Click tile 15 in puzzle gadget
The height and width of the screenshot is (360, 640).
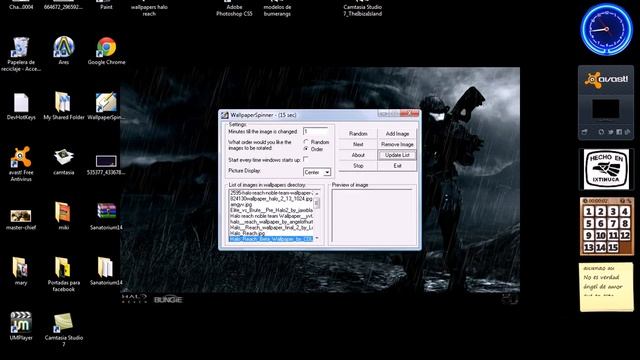click(613, 247)
